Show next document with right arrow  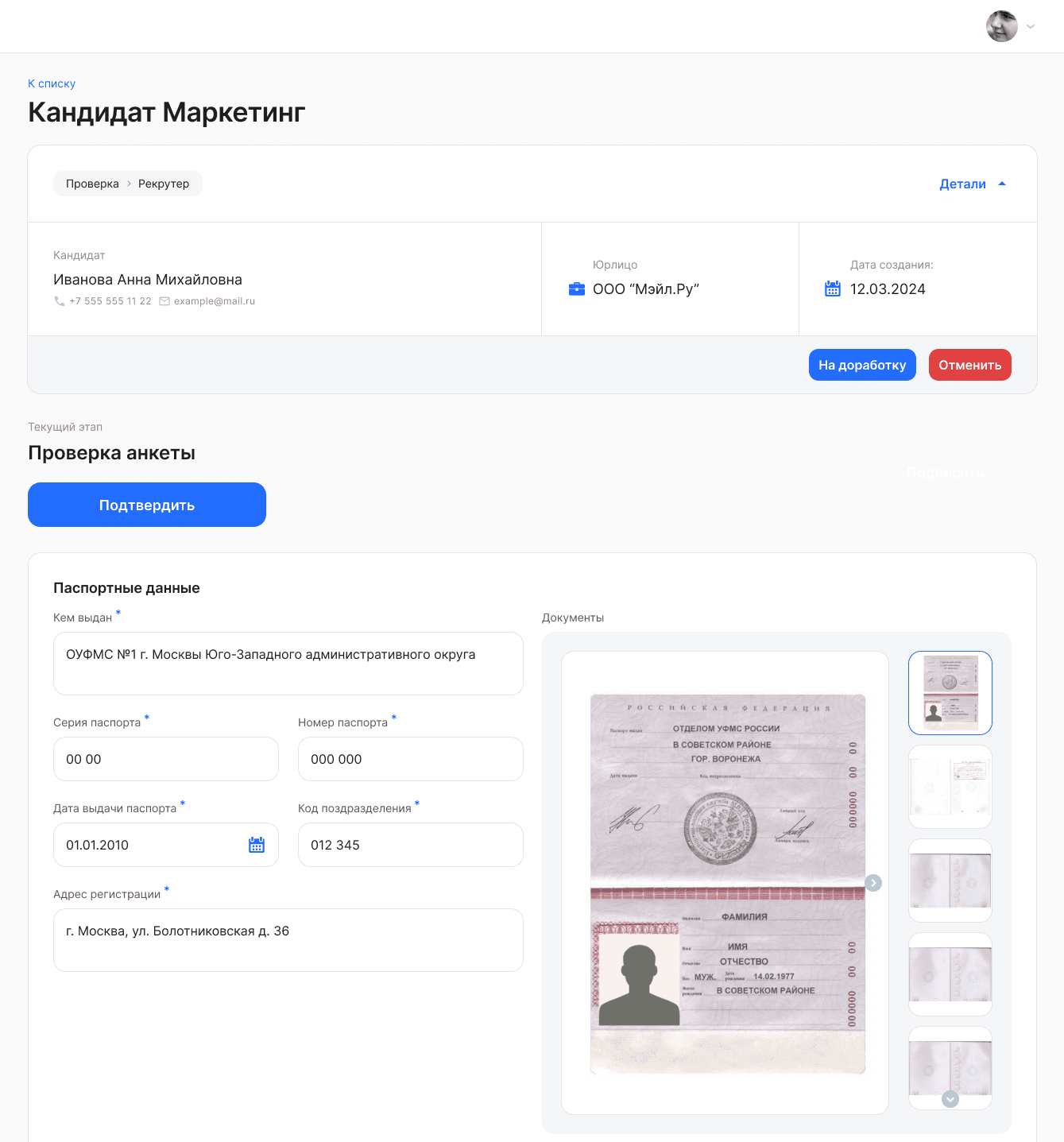click(873, 883)
